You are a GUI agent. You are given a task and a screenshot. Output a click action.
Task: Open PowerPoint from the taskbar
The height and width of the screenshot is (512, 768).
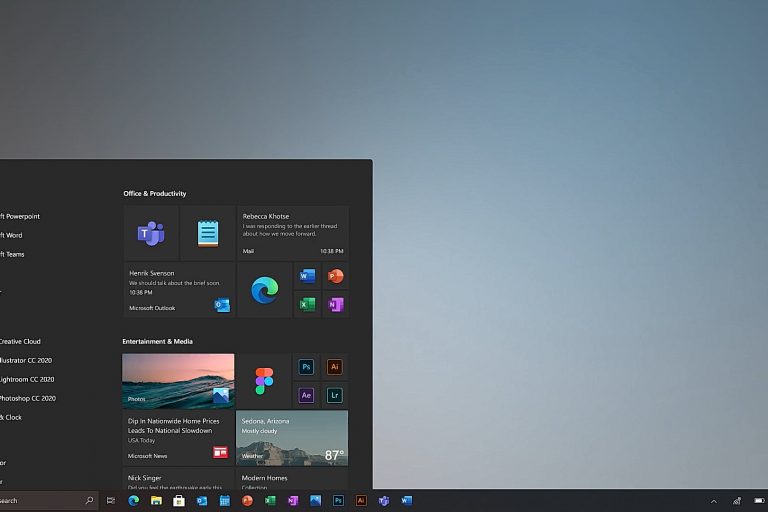coord(247,501)
